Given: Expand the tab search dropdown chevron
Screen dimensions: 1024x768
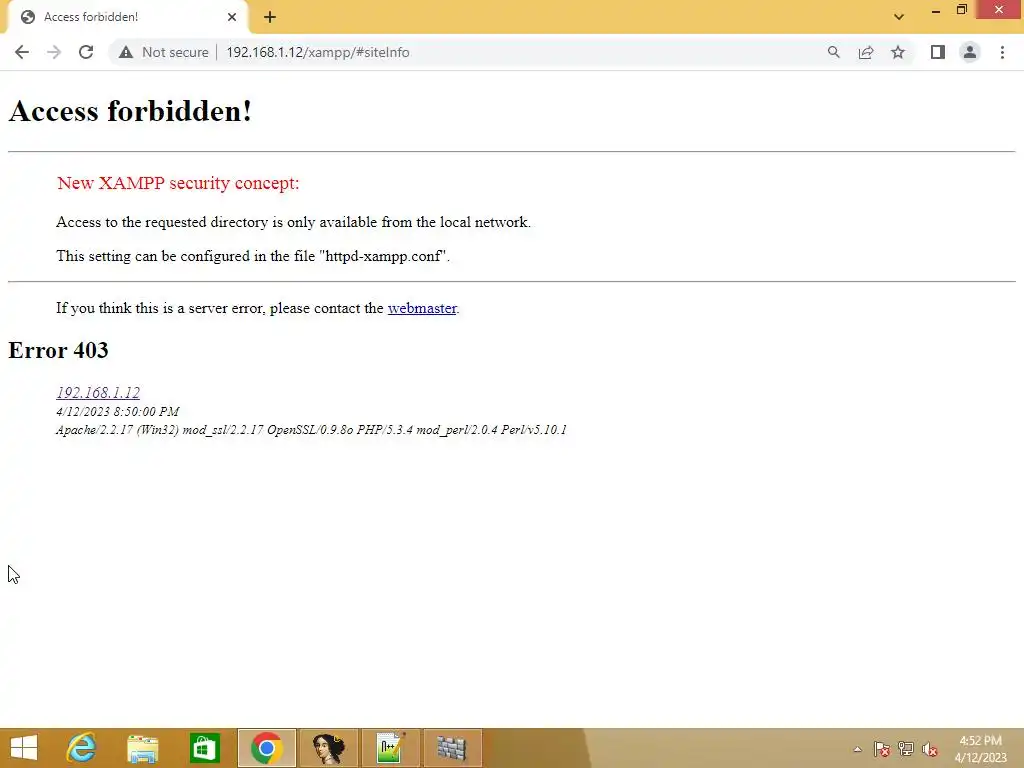Looking at the screenshot, I should [x=899, y=17].
